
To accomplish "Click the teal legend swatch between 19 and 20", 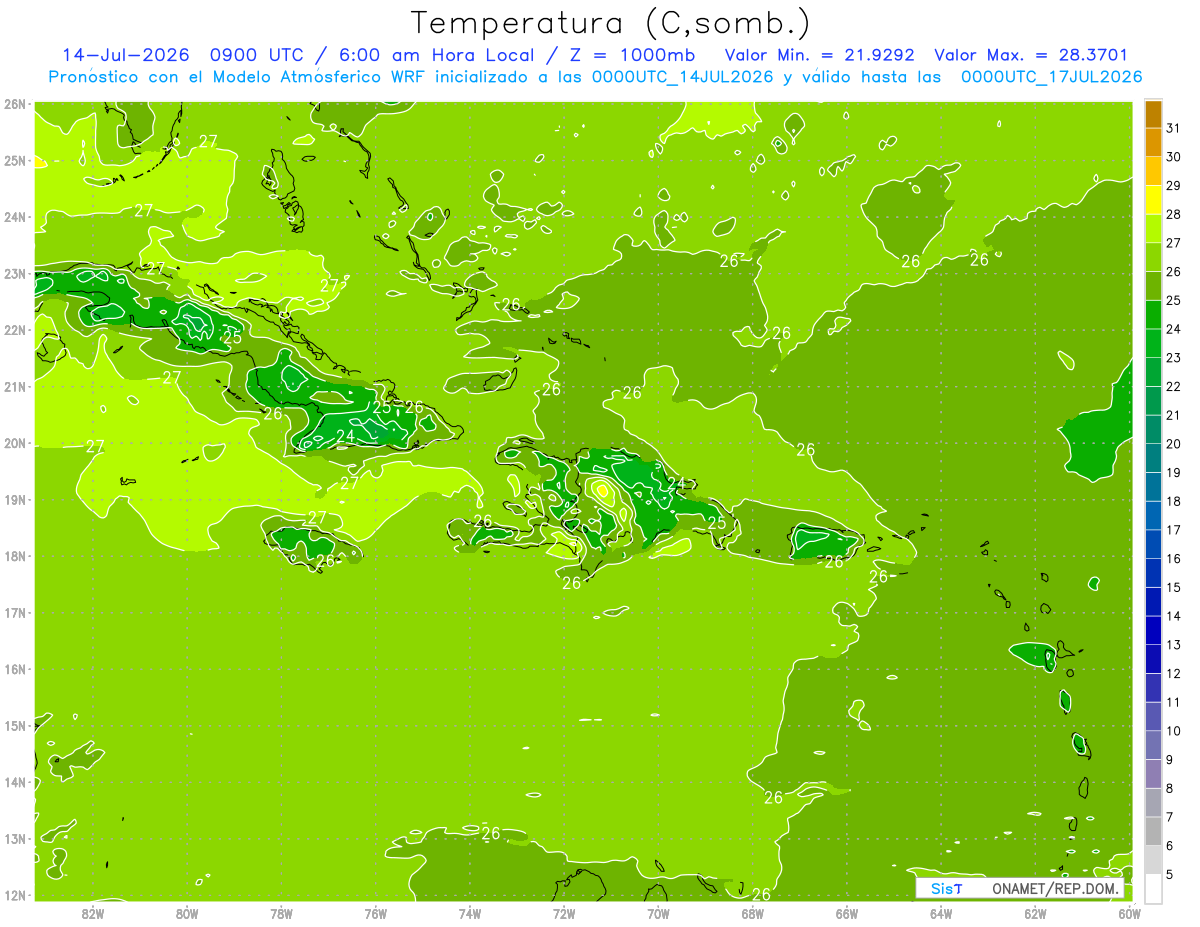I will click(1153, 458).
